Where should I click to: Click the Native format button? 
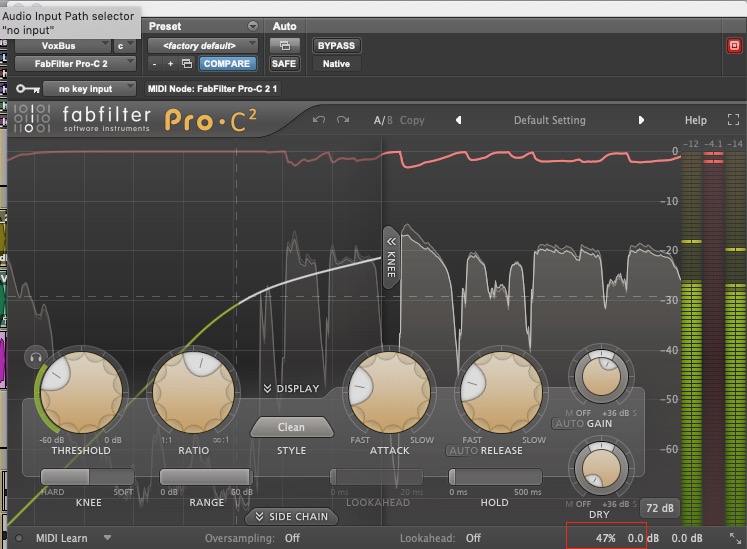pyautogui.click(x=336, y=64)
